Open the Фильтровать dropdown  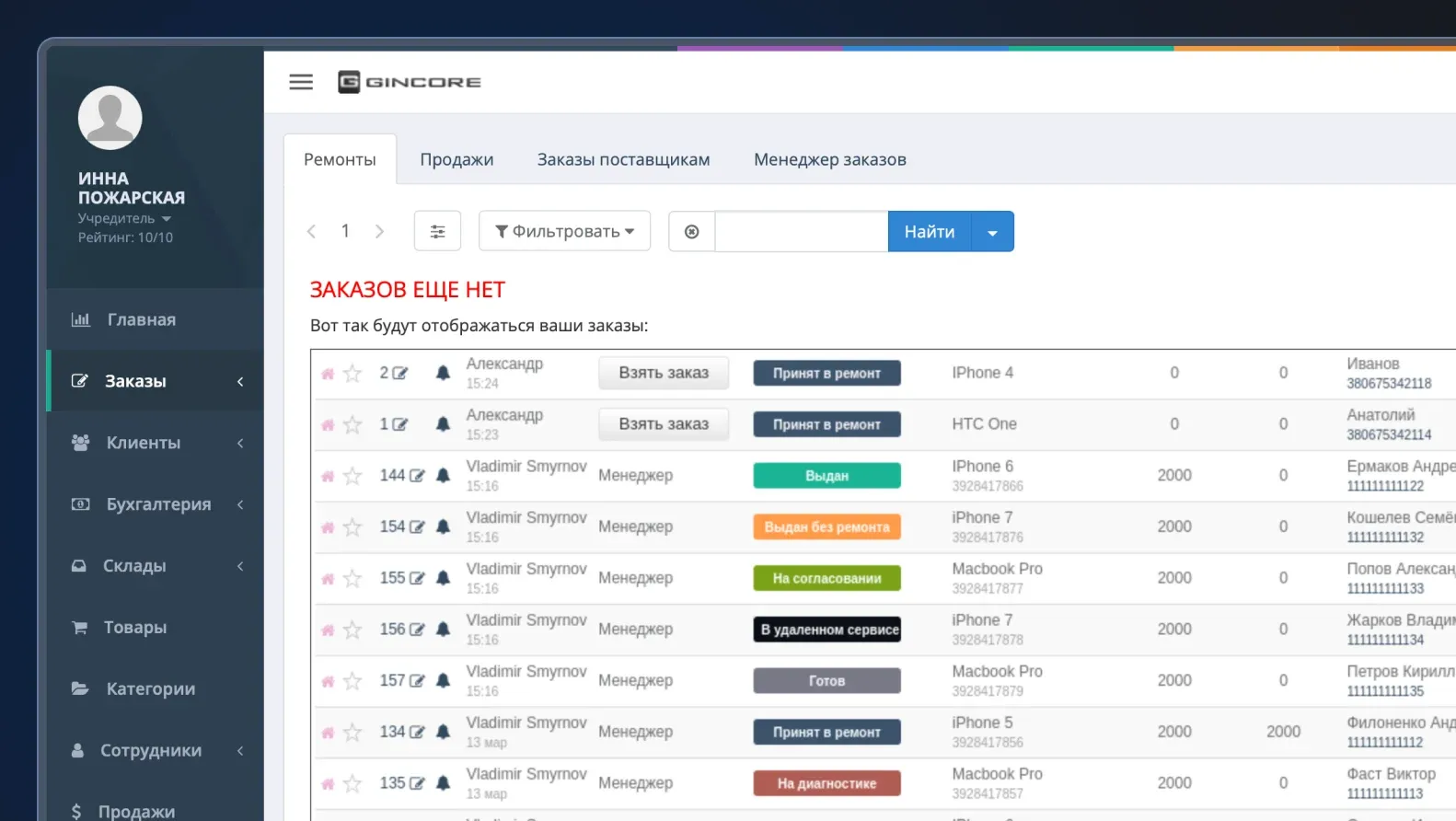tap(564, 231)
